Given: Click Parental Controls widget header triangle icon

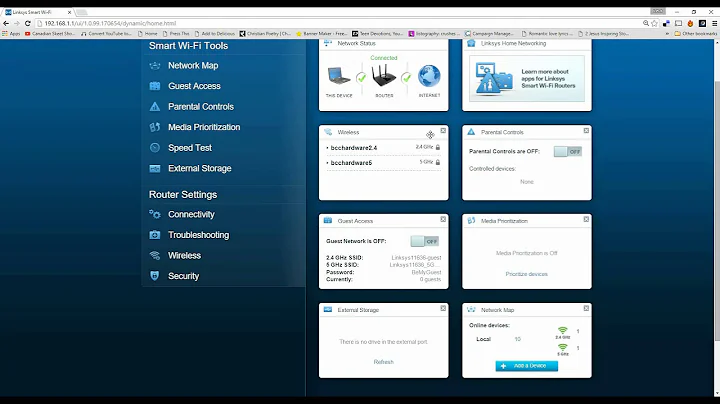Looking at the screenshot, I should pos(471,132).
